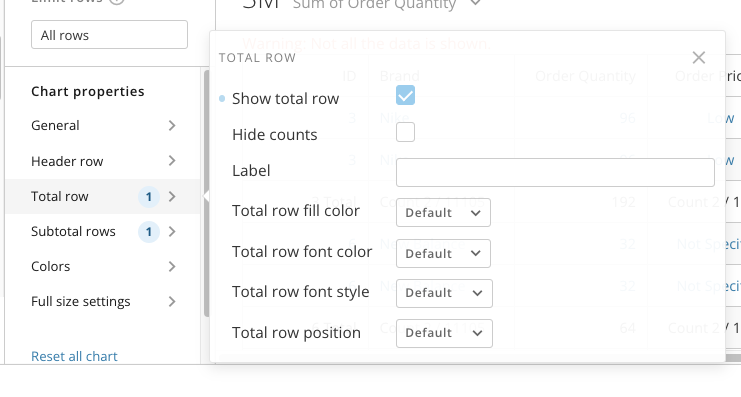741x397 pixels.
Task: Open the Subtotal rows properties section
Action: [x=103, y=232]
